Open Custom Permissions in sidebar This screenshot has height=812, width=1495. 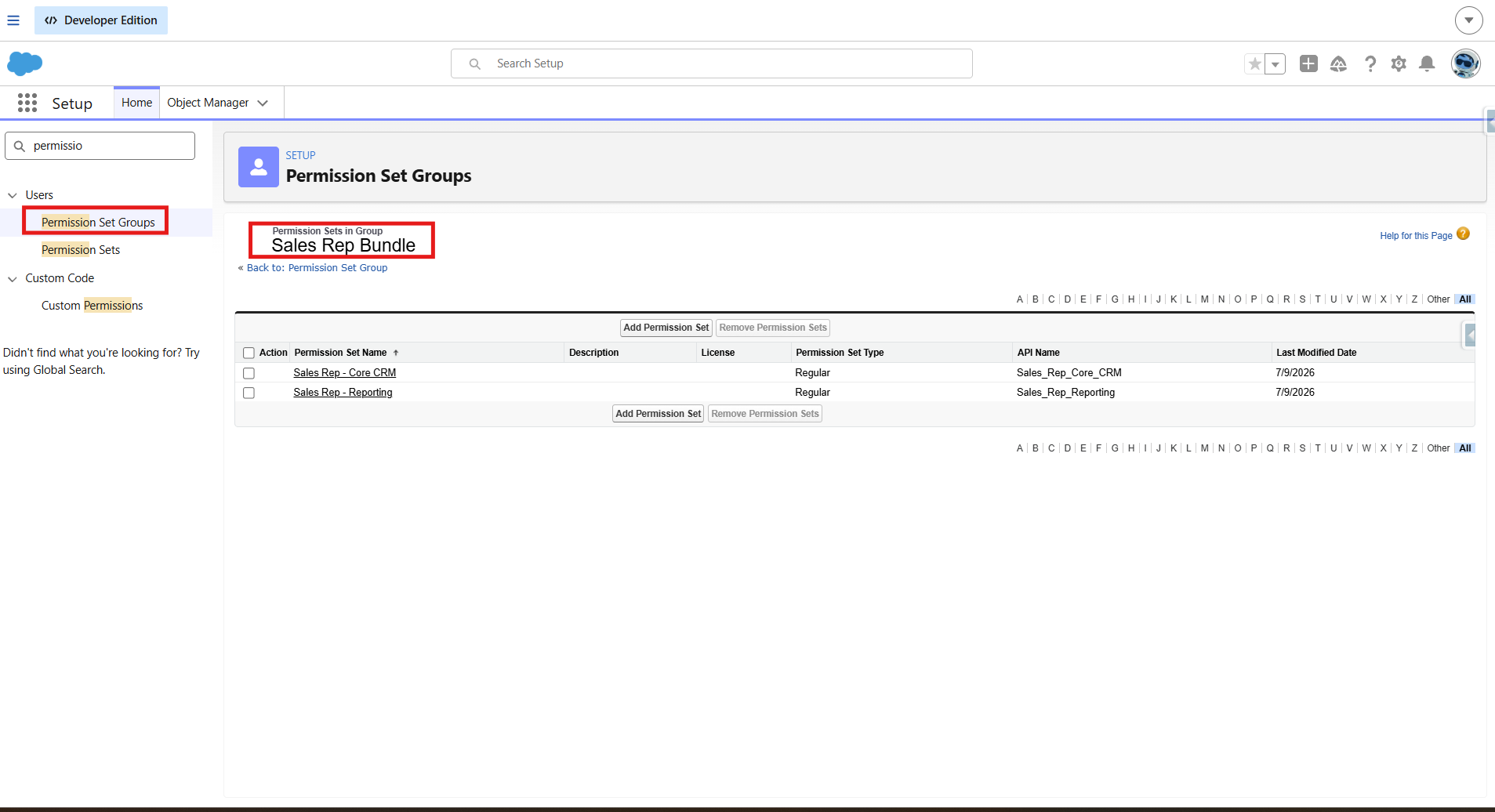(x=92, y=306)
